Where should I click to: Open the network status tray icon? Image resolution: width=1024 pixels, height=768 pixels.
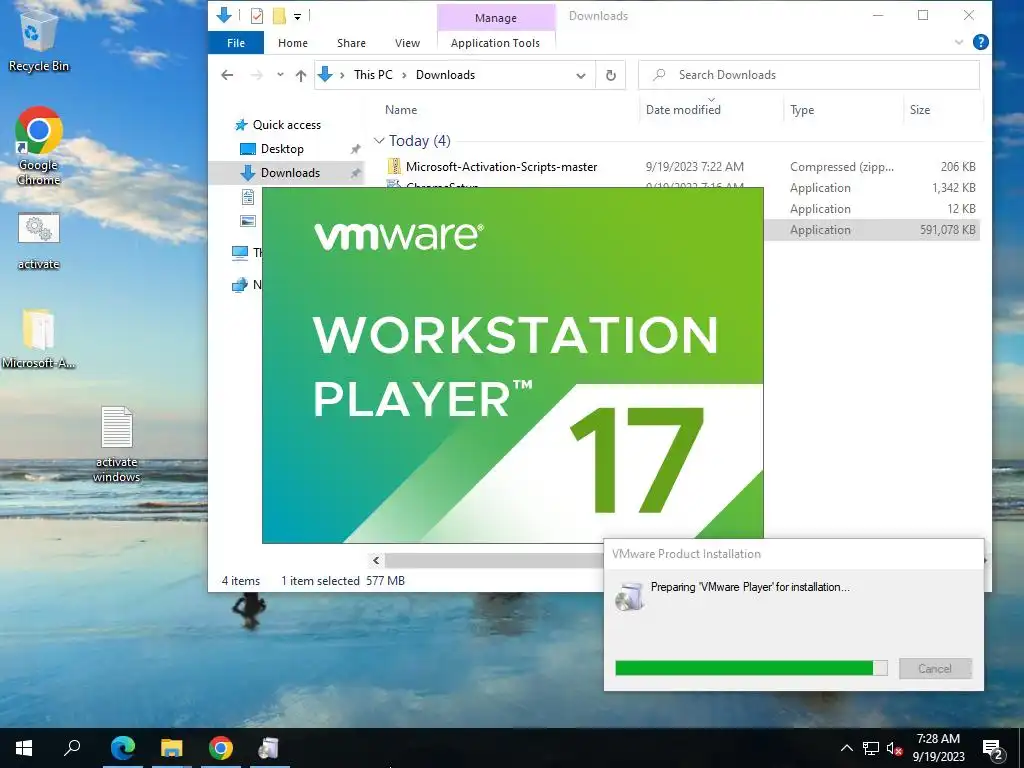[871, 748]
